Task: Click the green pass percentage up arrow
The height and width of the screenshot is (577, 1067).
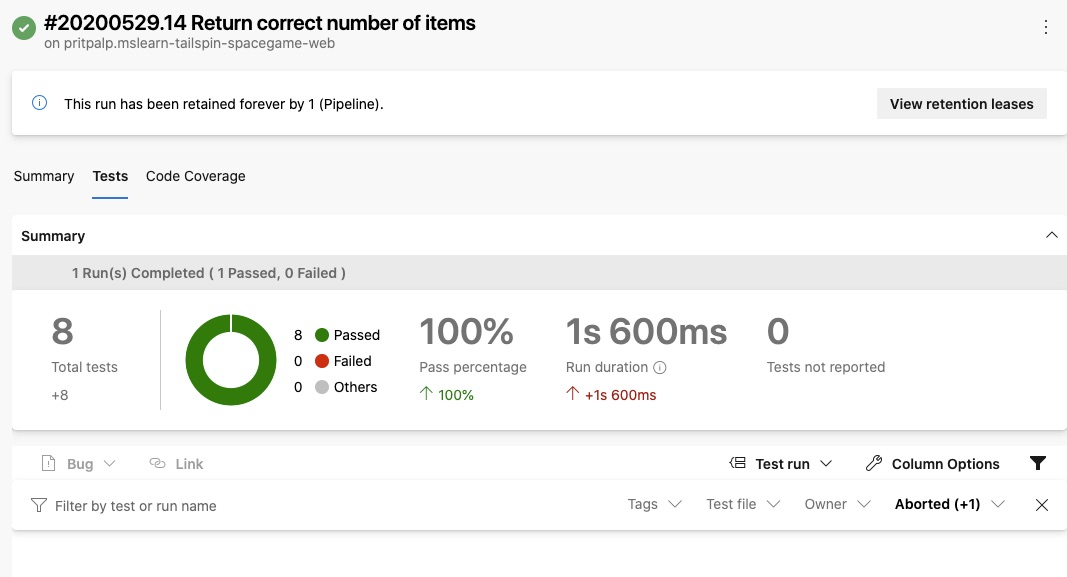Action: pos(426,394)
